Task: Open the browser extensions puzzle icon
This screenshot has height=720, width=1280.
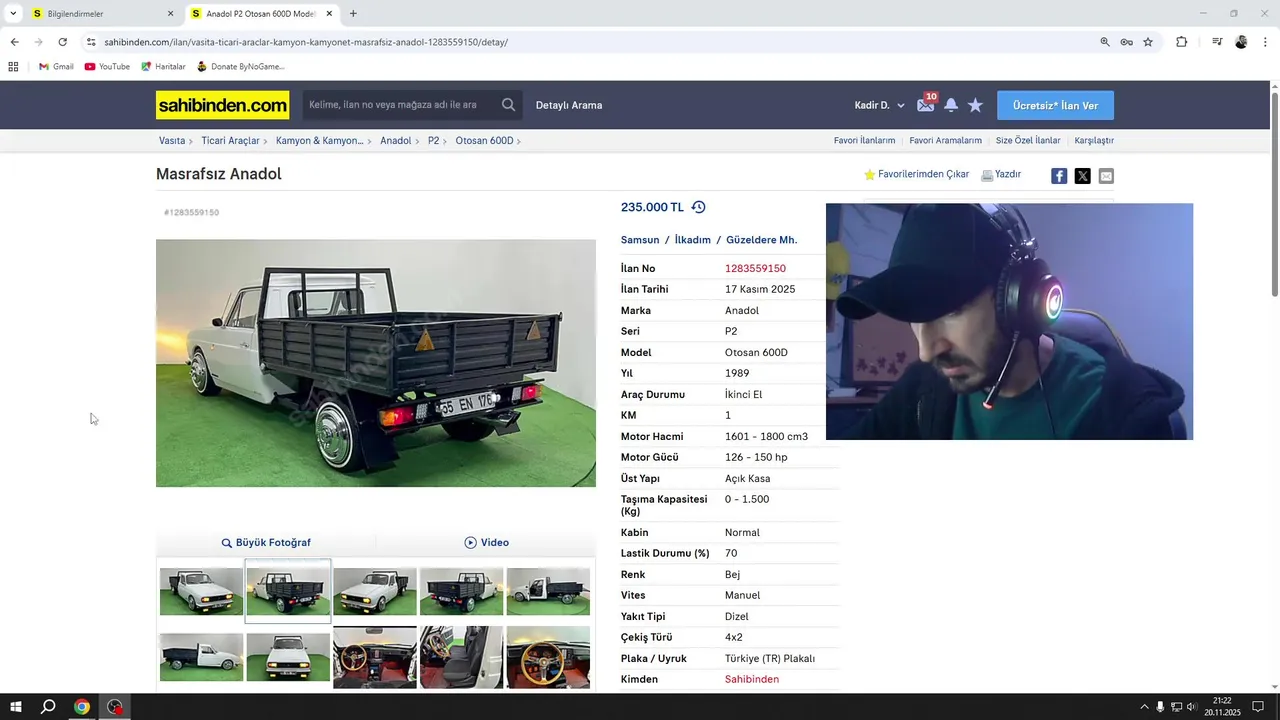Action: 1181,42
